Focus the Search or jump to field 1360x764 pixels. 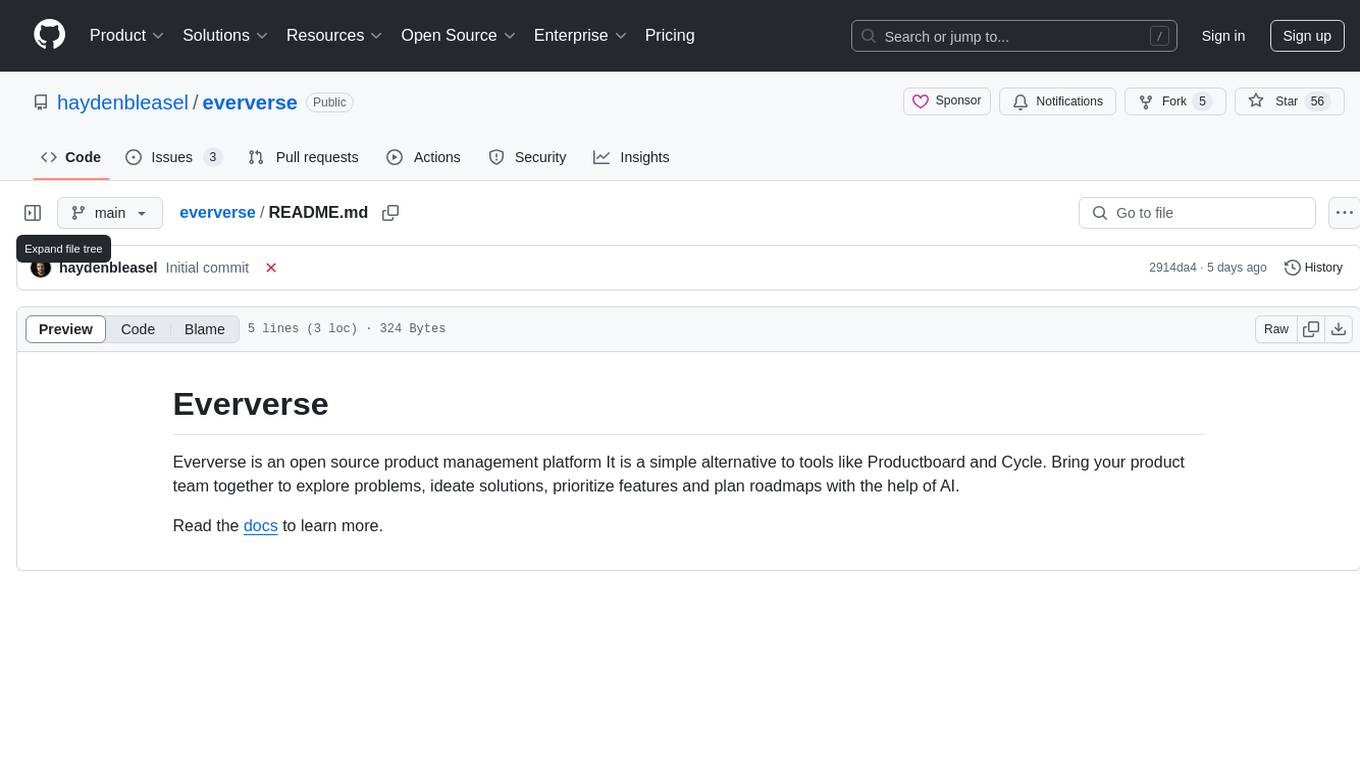(1014, 36)
